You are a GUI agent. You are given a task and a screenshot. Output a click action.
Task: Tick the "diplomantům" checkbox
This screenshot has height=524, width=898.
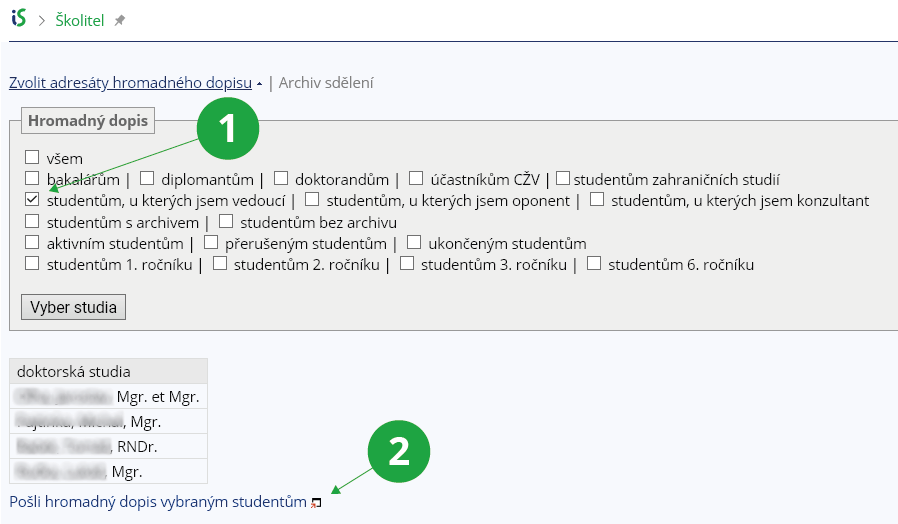[147, 179]
